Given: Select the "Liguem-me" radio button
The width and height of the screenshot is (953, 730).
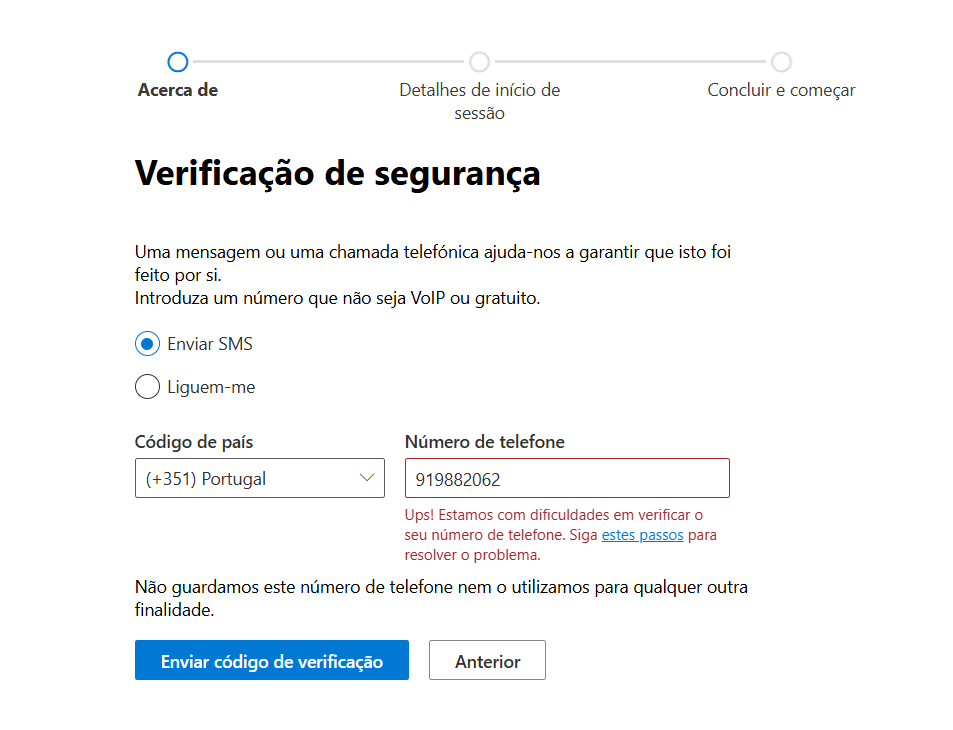Looking at the screenshot, I should click(x=147, y=387).
